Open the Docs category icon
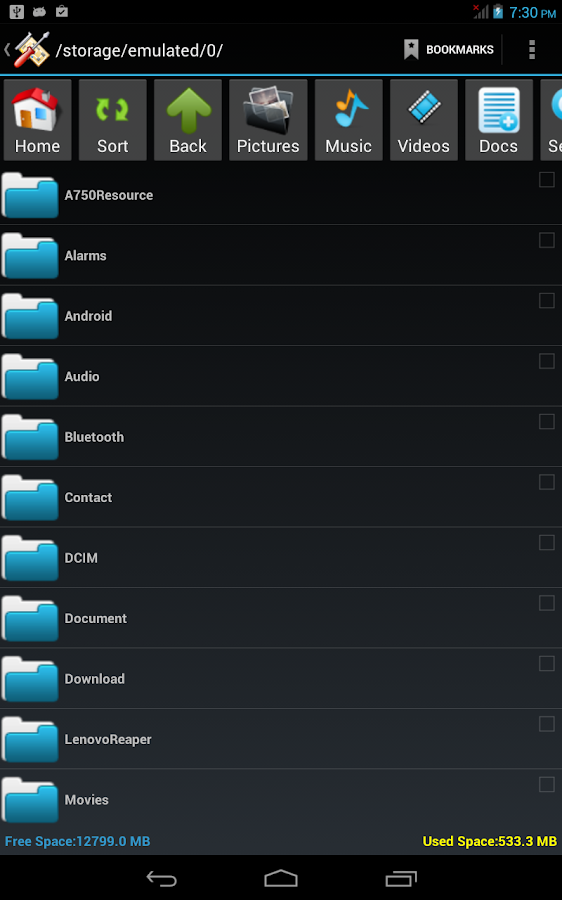Screen dimensions: 562x900 499,120
